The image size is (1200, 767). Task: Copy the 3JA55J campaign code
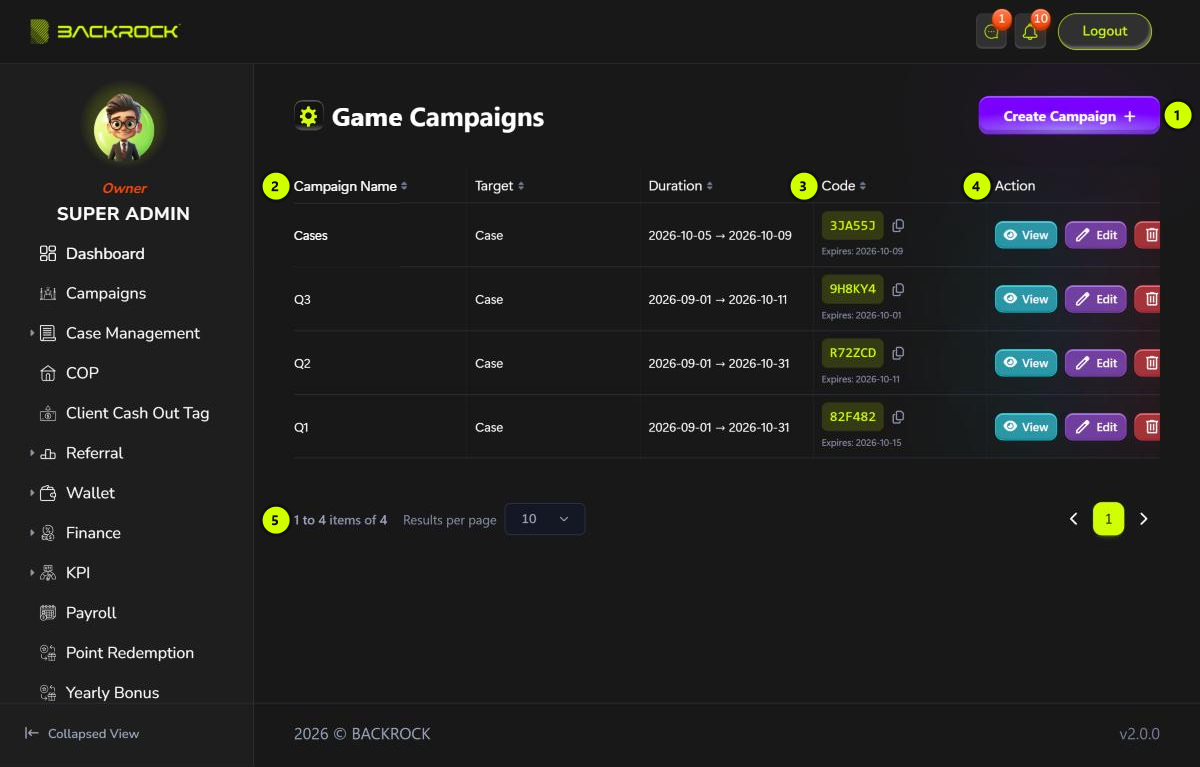[x=898, y=226]
